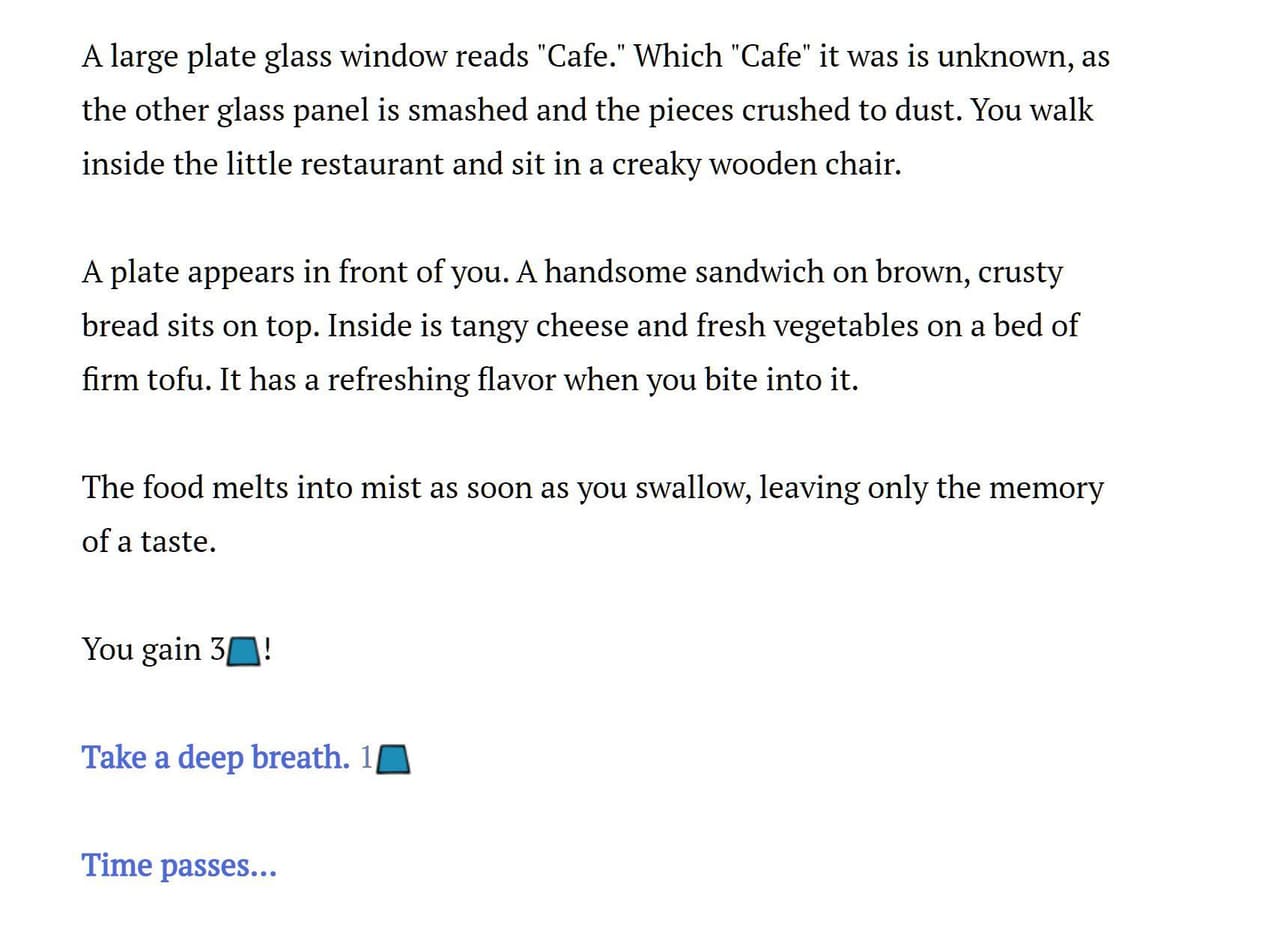Click the phrase "The food melts into mist"
This screenshot has width=1280, height=937.
pos(252,488)
